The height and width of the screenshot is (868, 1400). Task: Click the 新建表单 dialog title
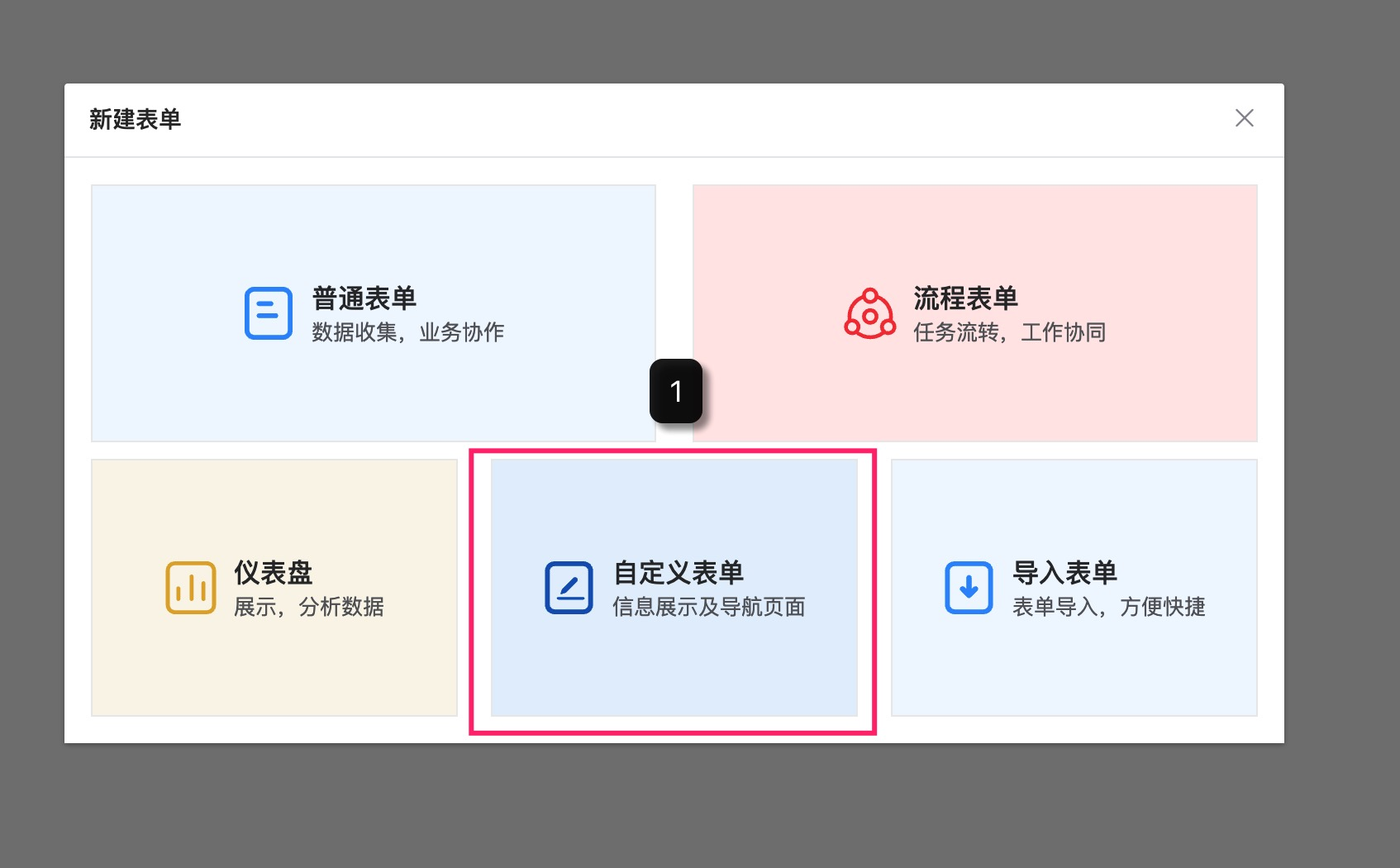coord(135,120)
